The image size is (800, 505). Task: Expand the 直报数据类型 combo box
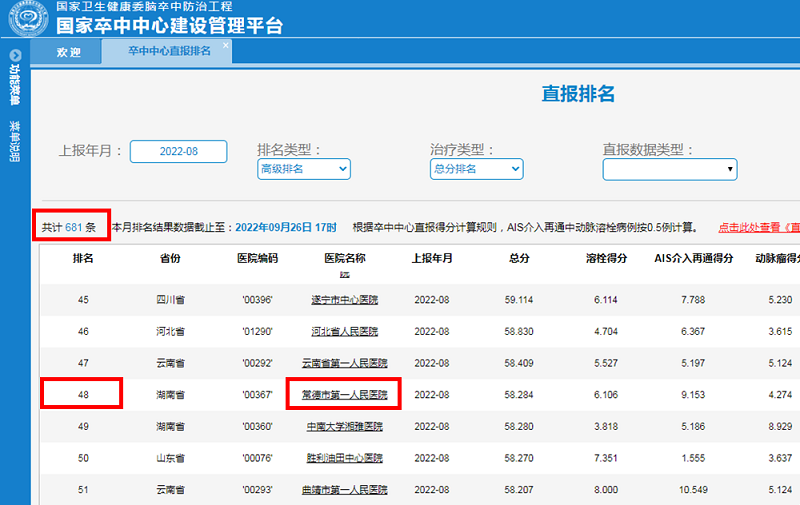tap(670, 170)
